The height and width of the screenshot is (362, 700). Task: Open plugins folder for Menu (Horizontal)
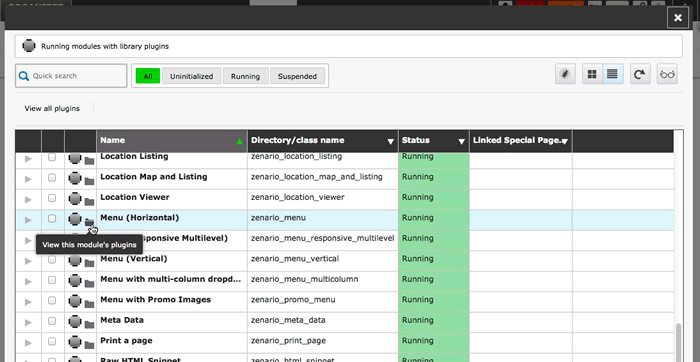[x=89, y=222]
